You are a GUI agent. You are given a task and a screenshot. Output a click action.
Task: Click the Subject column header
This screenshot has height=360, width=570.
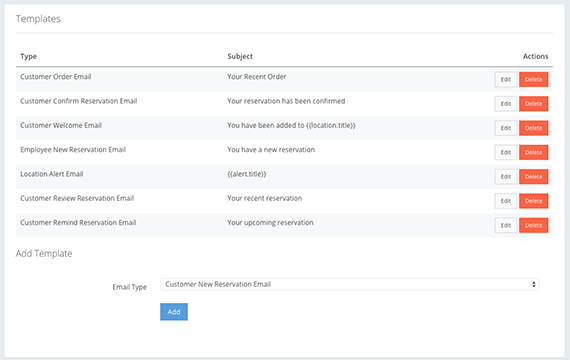240,56
